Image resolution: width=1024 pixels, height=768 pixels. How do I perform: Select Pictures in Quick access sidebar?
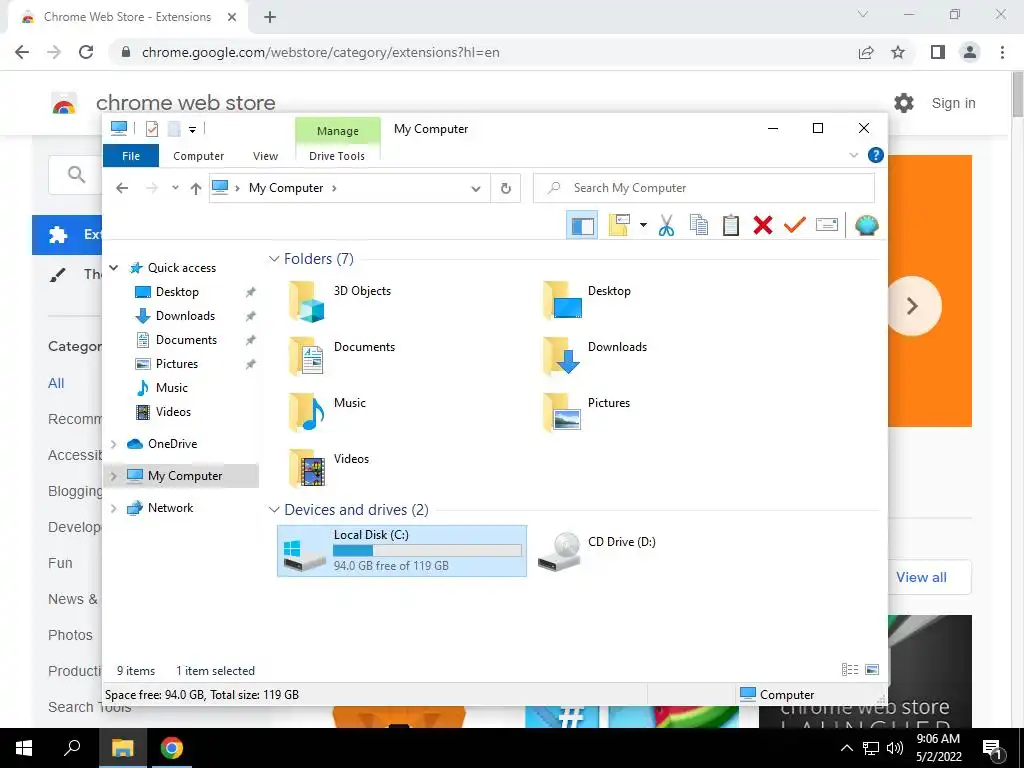coord(176,364)
